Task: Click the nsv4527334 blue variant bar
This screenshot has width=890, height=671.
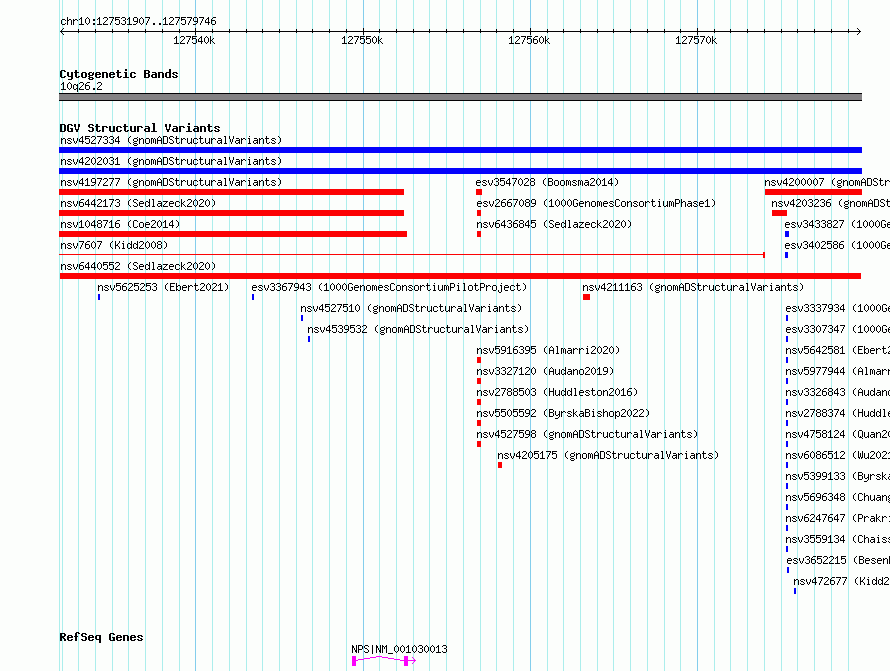Action: tap(460, 150)
